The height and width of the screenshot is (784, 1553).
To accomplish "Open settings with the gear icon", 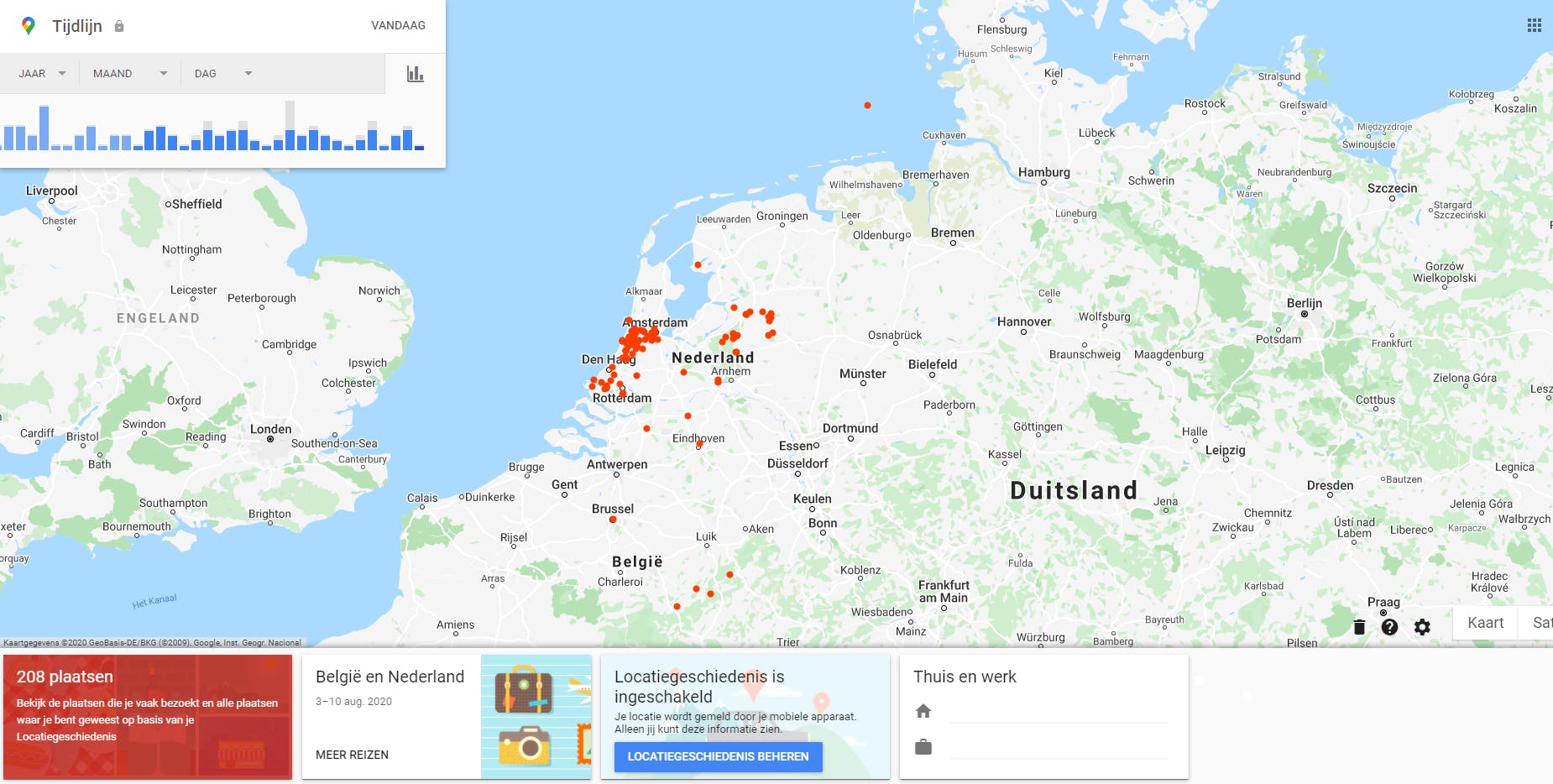I will [1422, 627].
